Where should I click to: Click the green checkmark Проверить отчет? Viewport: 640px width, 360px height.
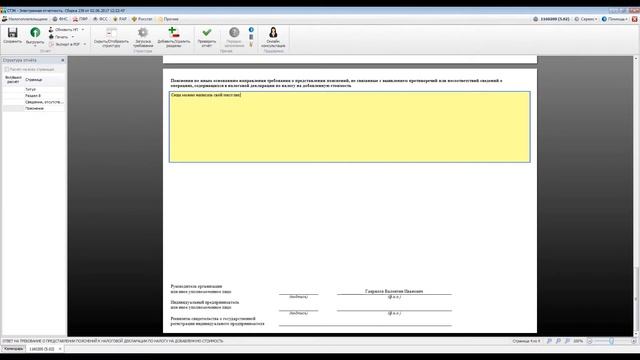click(x=207, y=32)
